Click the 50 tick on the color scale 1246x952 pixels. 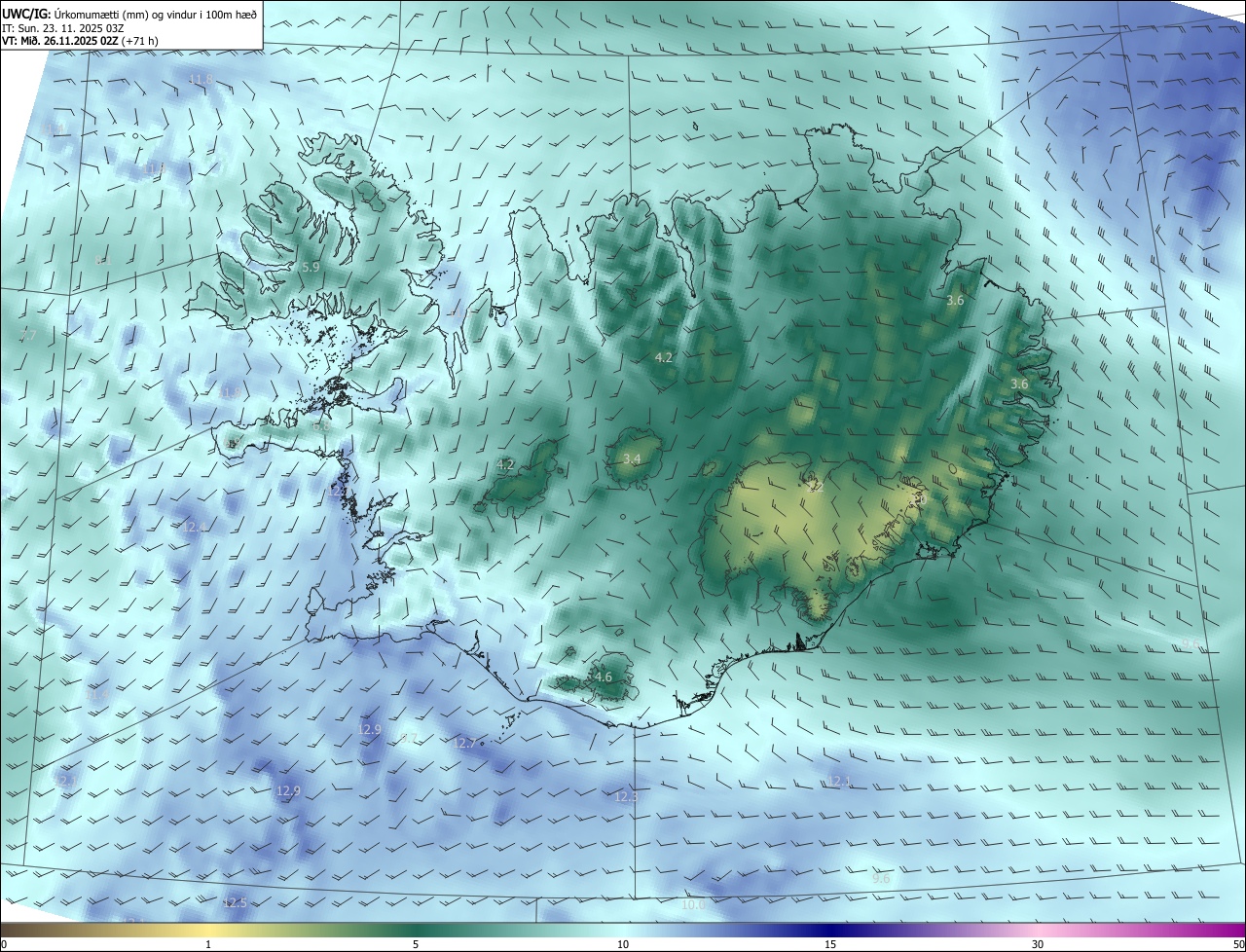(x=1238, y=944)
